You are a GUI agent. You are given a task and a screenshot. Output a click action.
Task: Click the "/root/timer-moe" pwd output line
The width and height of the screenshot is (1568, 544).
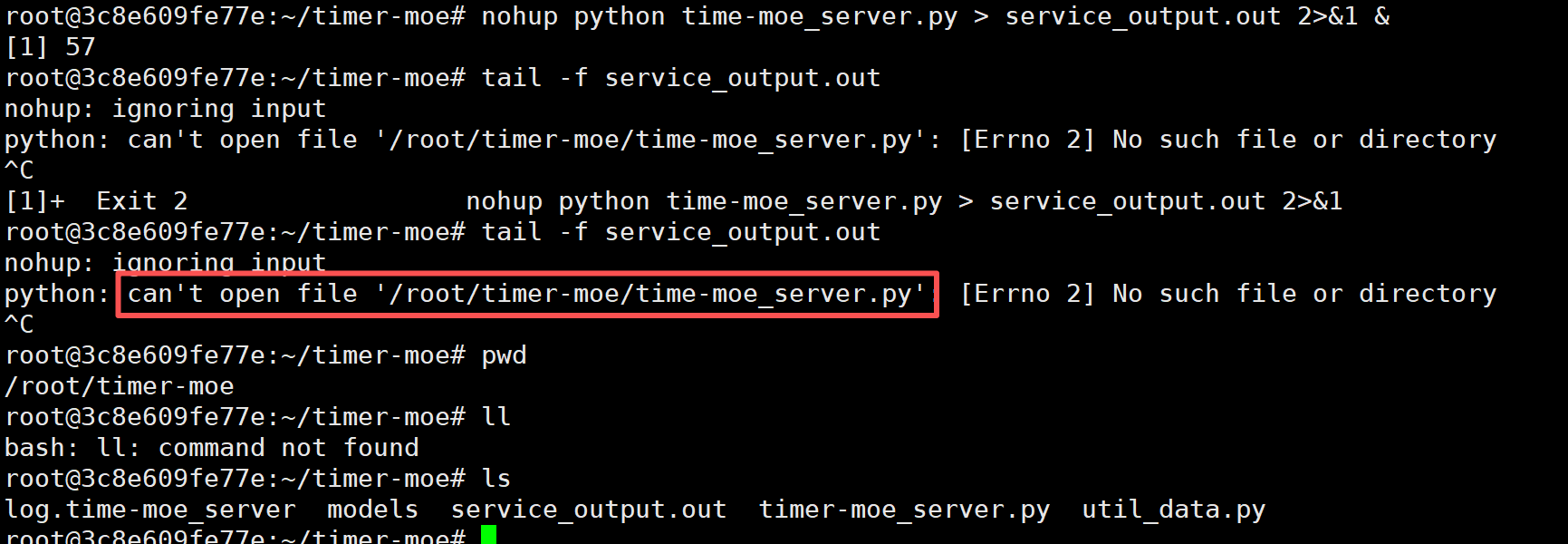point(120,386)
